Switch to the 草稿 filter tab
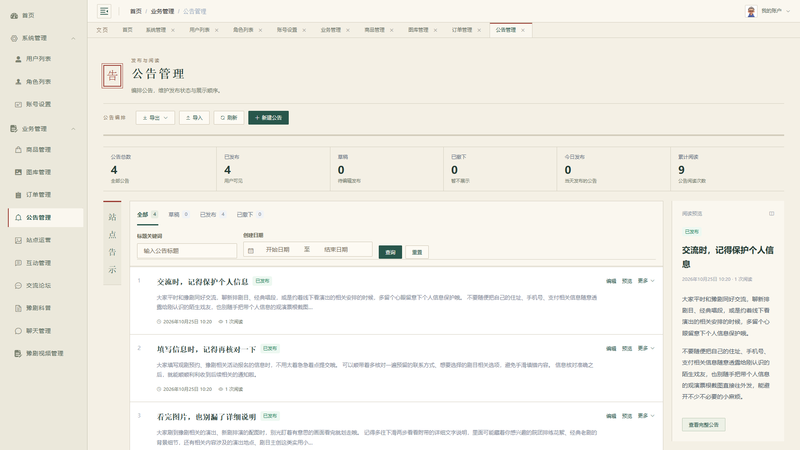This screenshot has height=450, width=800. pyautogui.click(x=179, y=214)
